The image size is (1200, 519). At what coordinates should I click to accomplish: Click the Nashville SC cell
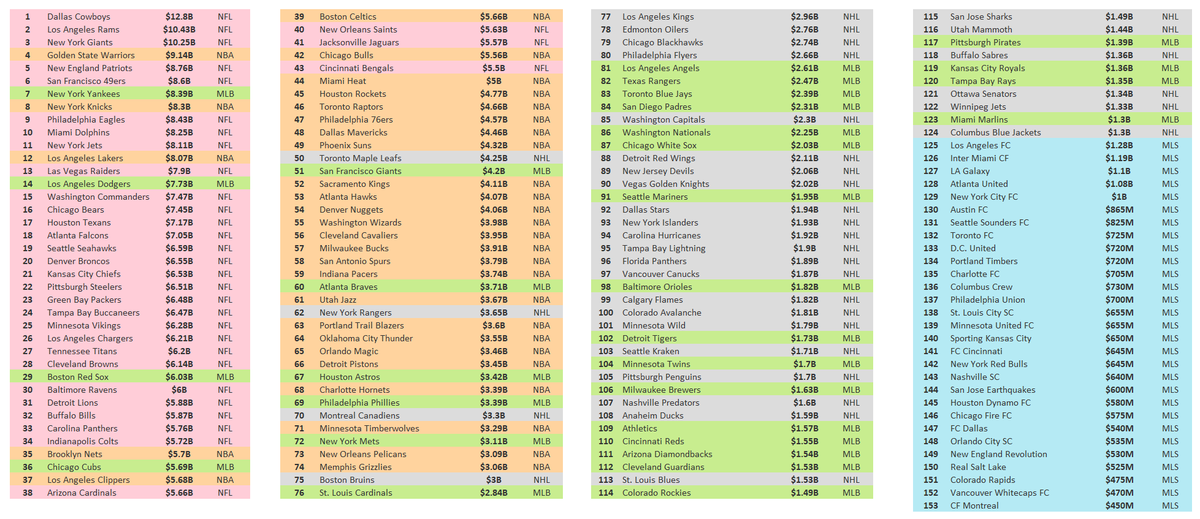[975, 376]
